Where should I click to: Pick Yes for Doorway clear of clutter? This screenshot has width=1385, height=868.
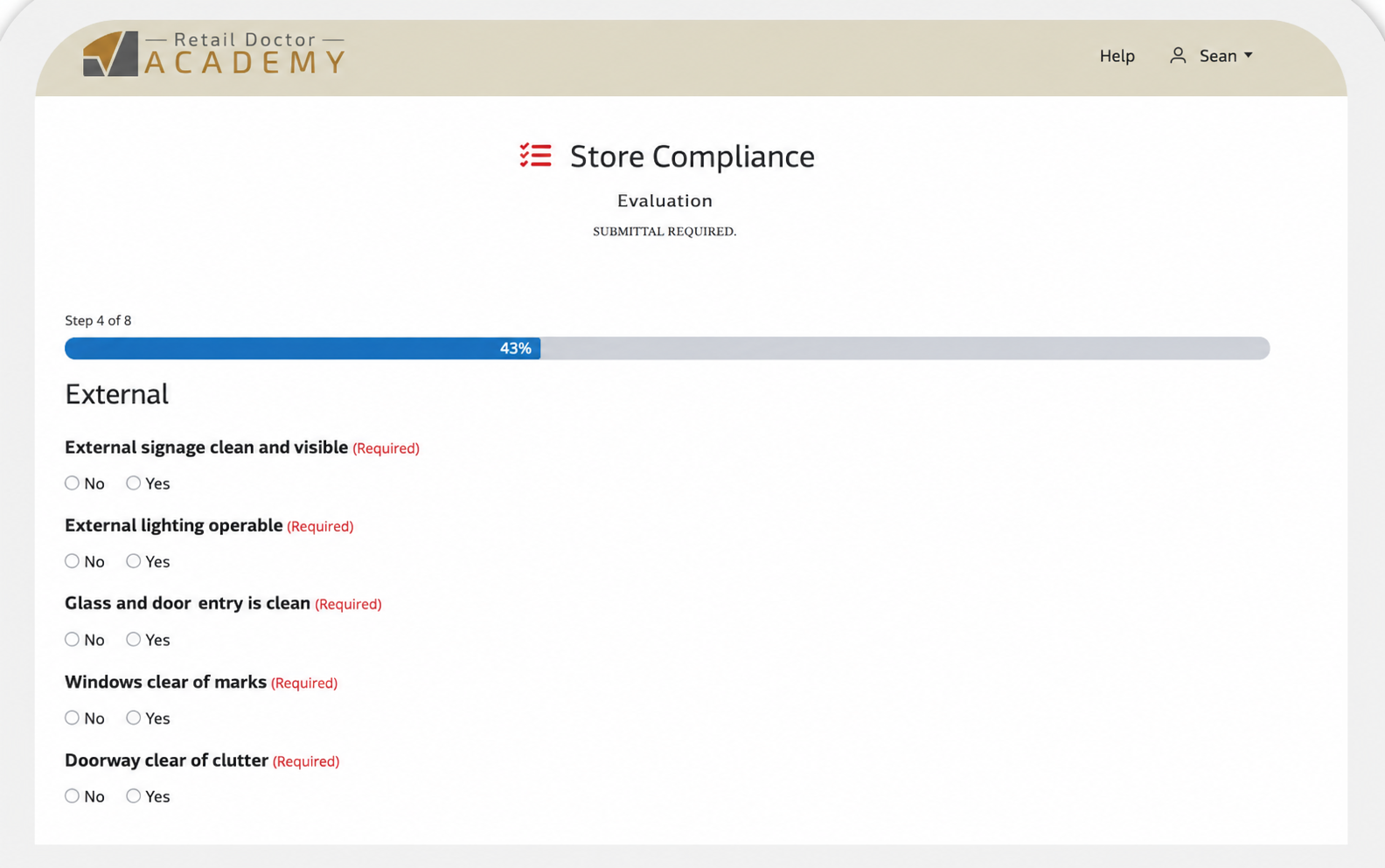[x=134, y=796]
